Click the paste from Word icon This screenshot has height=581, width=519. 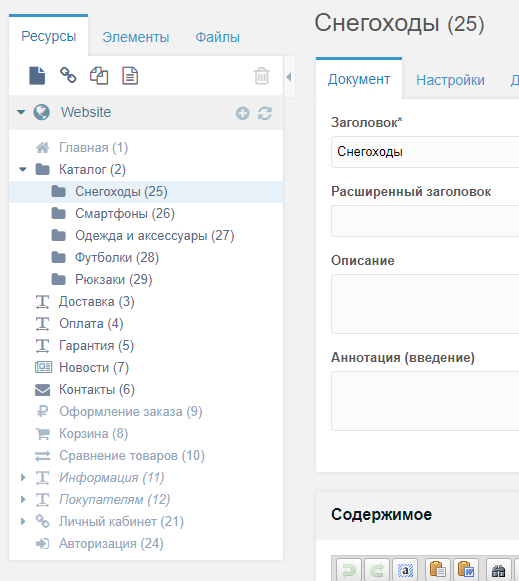(x=466, y=571)
